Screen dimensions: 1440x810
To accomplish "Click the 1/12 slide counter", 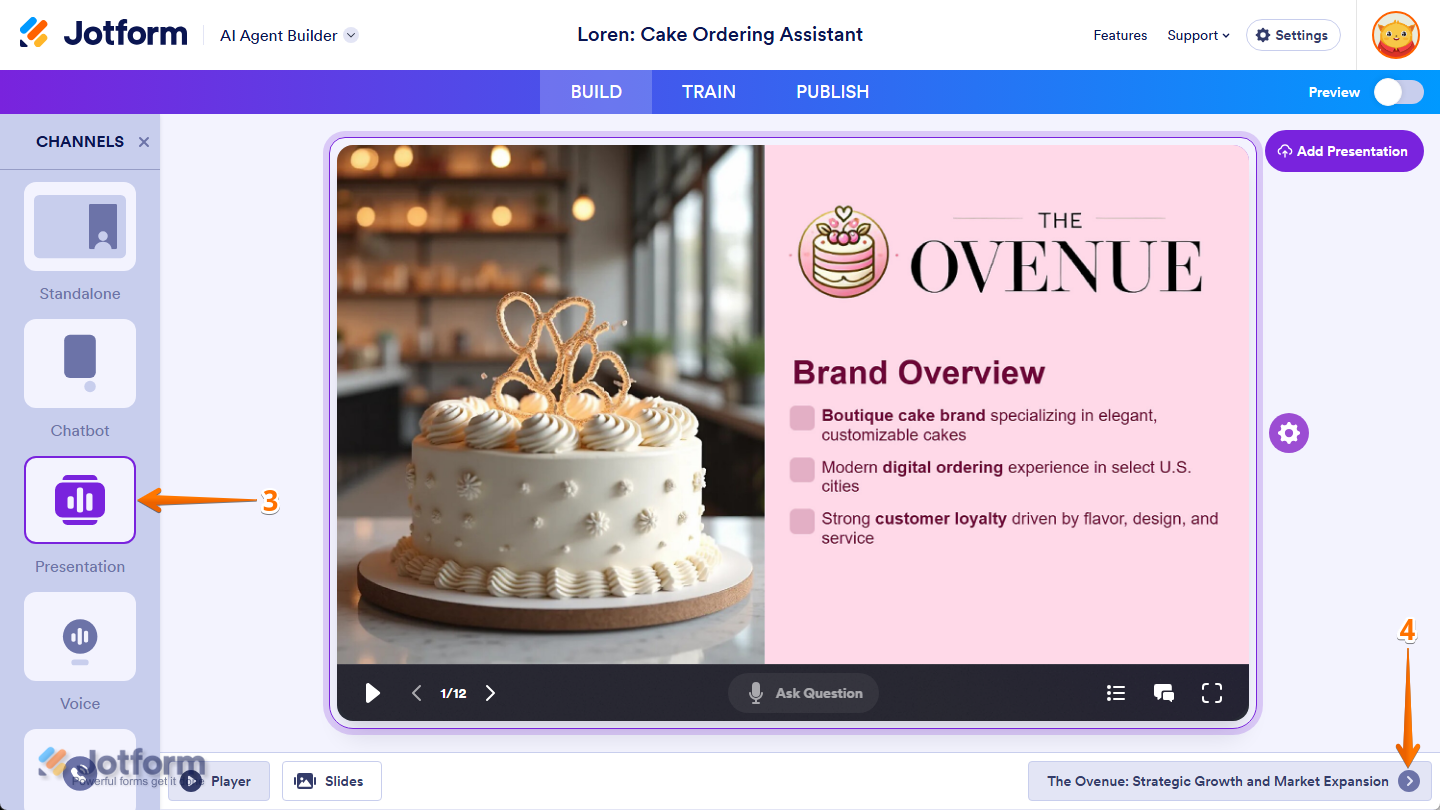I will tap(453, 693).
